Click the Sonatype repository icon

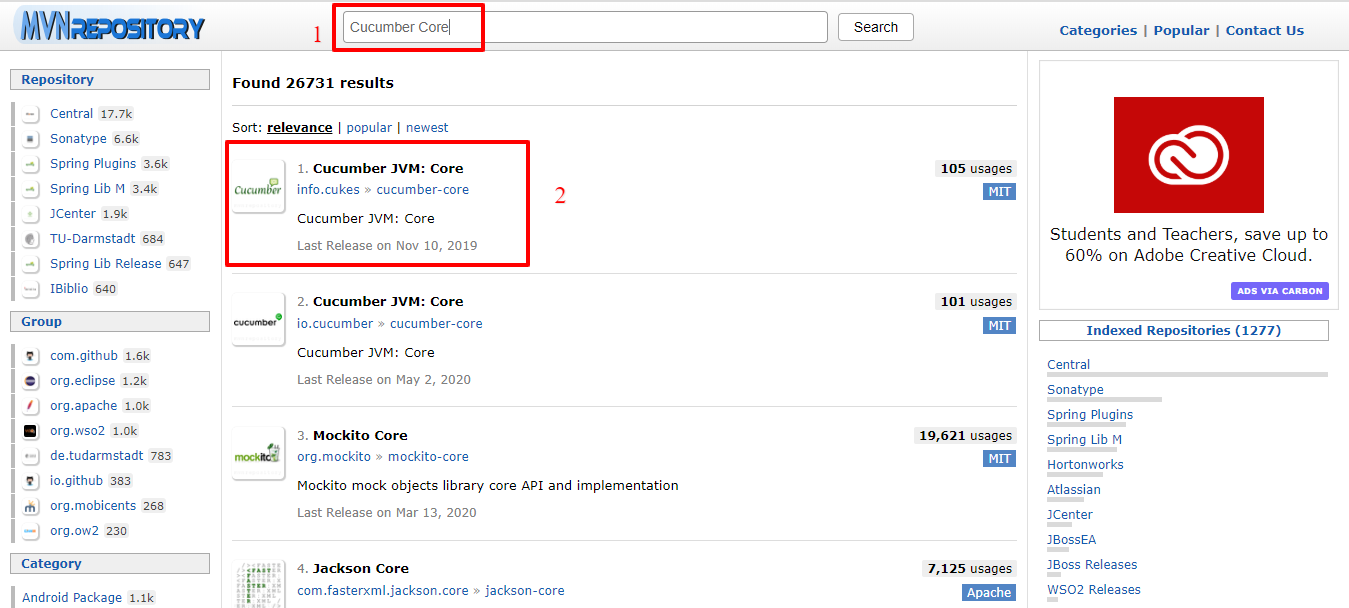31,139
